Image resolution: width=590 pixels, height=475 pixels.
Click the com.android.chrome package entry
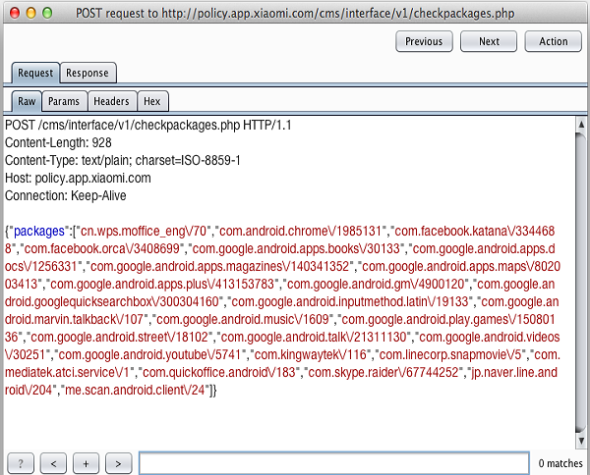[x=300, y=231]
